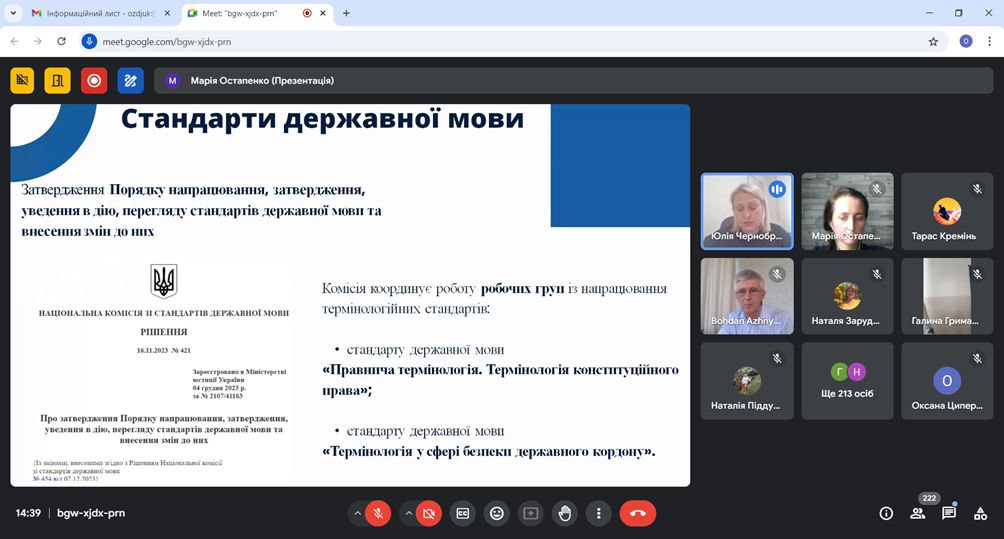
Task: Click the red recording extension button
Action: tap(94, 81)
